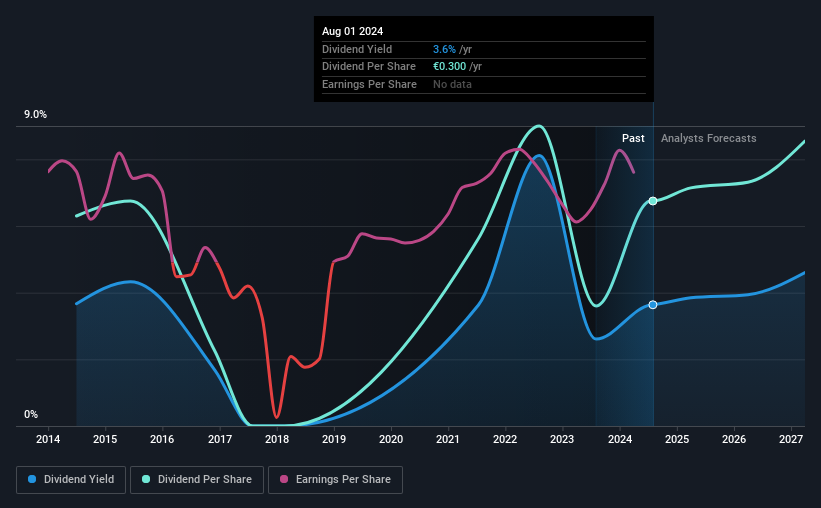
Task: Click the 2022 x-axis label
Action: coord(505,439)
